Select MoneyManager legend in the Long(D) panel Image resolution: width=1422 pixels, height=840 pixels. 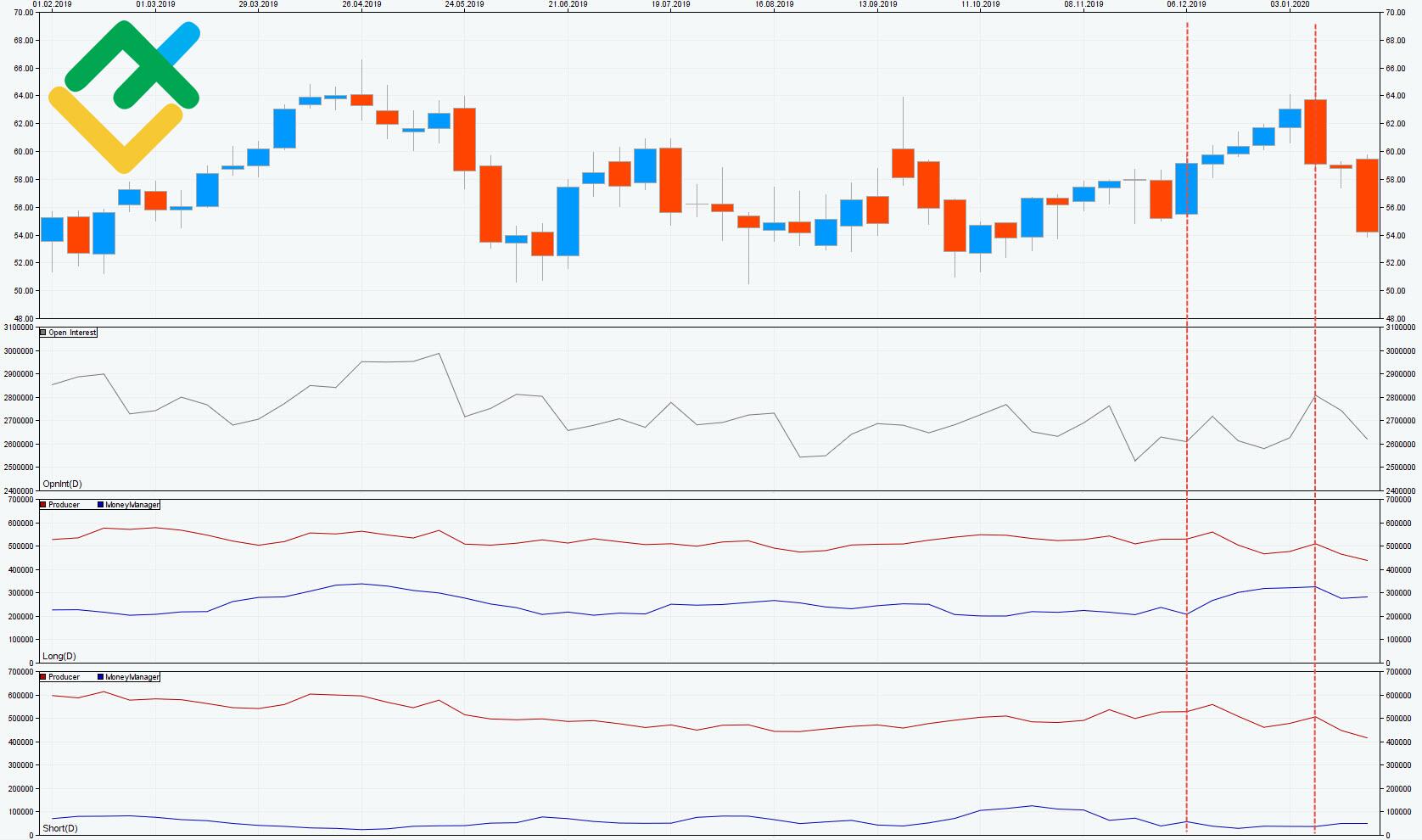[x=132, y=505]
